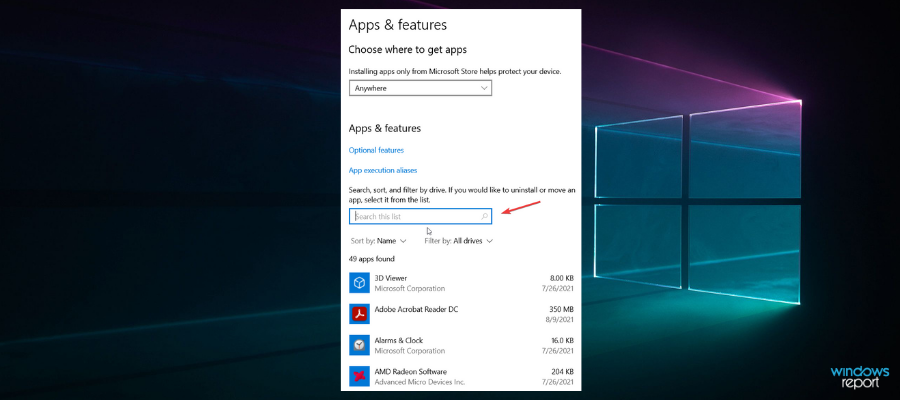Screen dimensions: 900x400
Task: Select the AMD Radeon Software entry name
Action: pyautogui.click(x=410, y=371)
